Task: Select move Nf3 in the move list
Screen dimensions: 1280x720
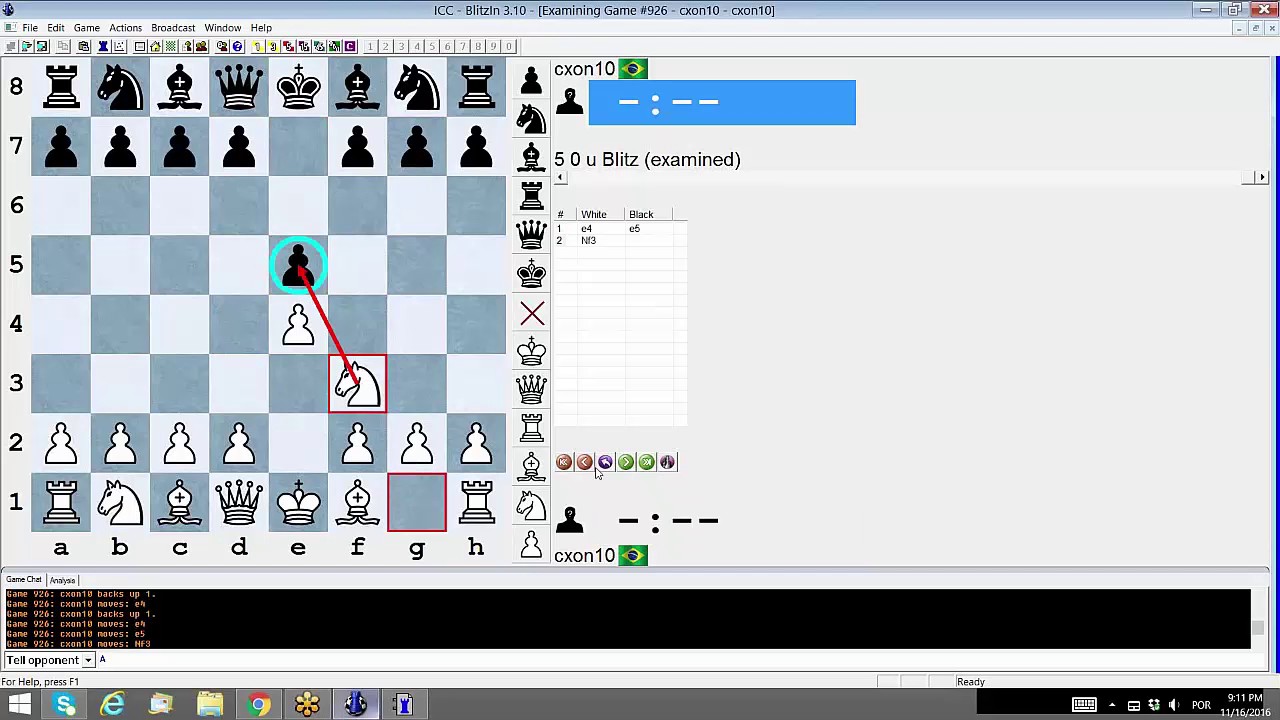Action: point(588,241)
